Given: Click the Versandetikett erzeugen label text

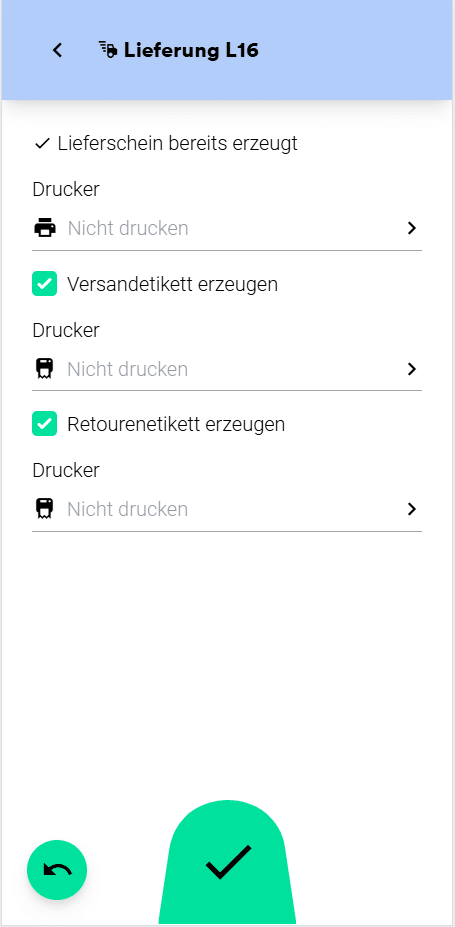Looking at the screenshot, I should (173, 284).
